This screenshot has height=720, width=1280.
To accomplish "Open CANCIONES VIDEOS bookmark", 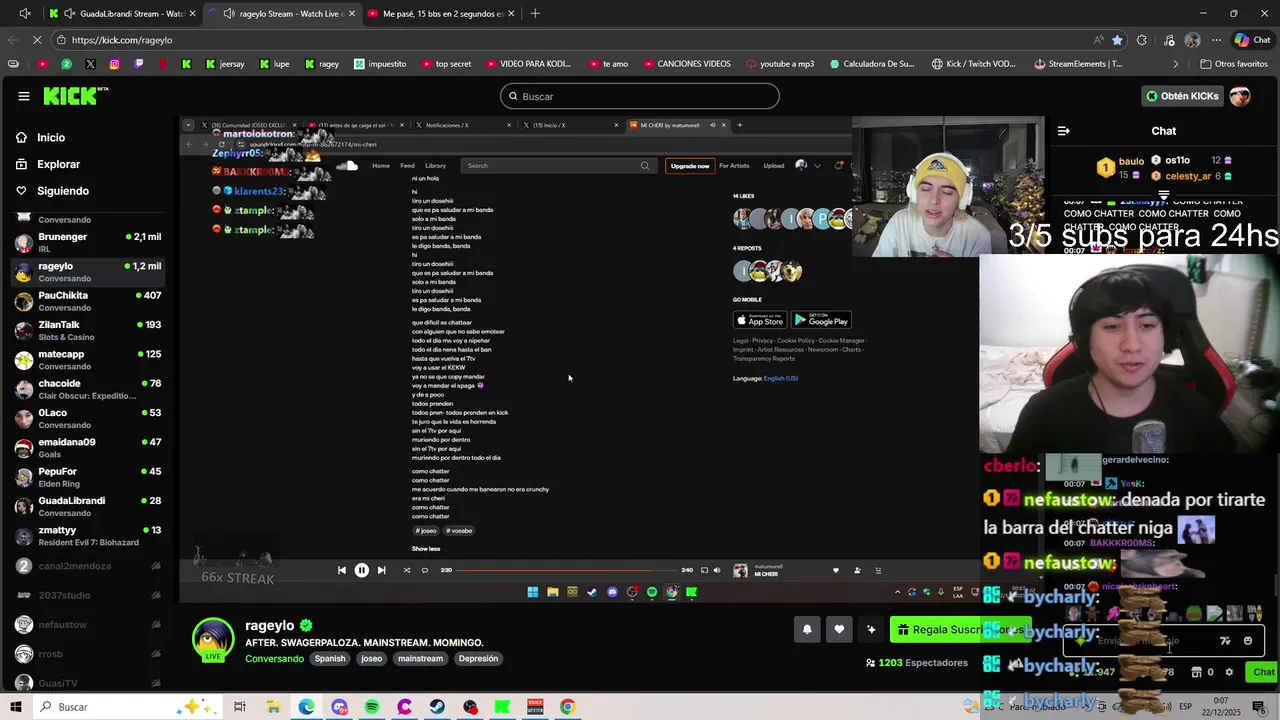I will point(687,64).
